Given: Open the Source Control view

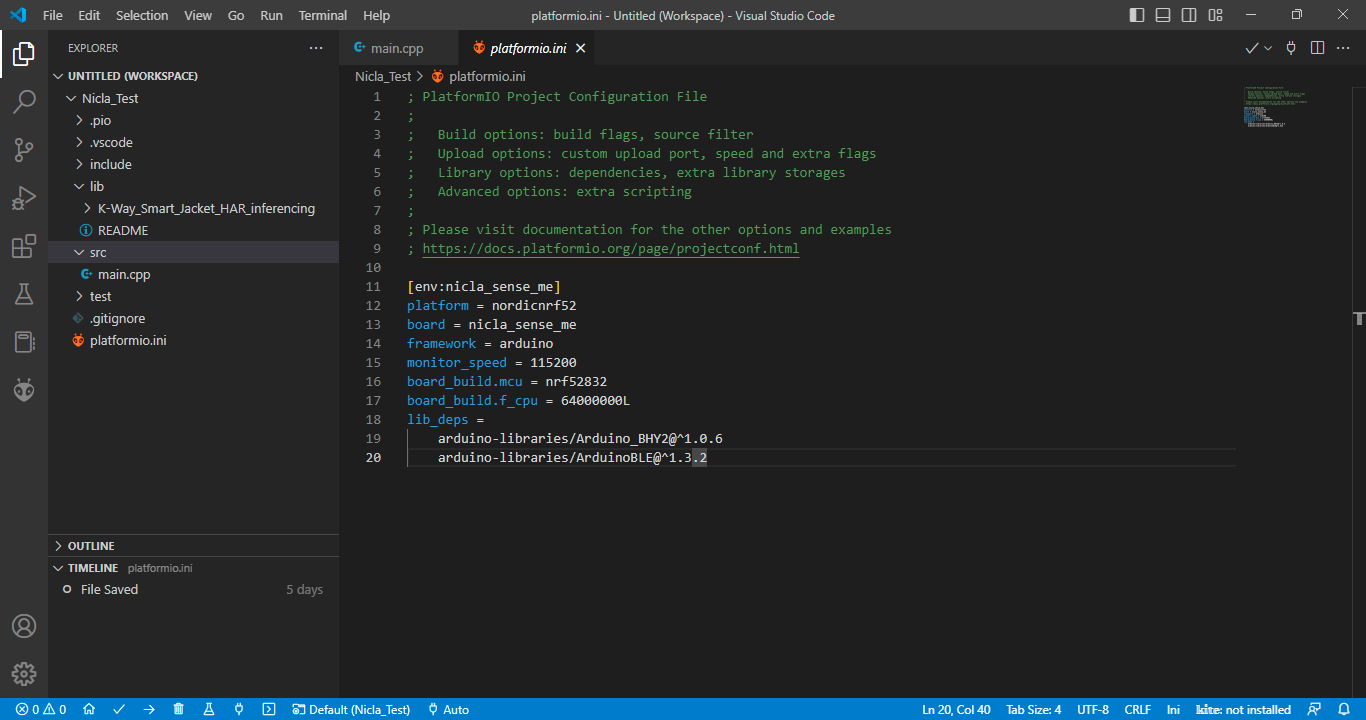Looking at the screenshot, I should pyautogui.click(x=24, y=150).
